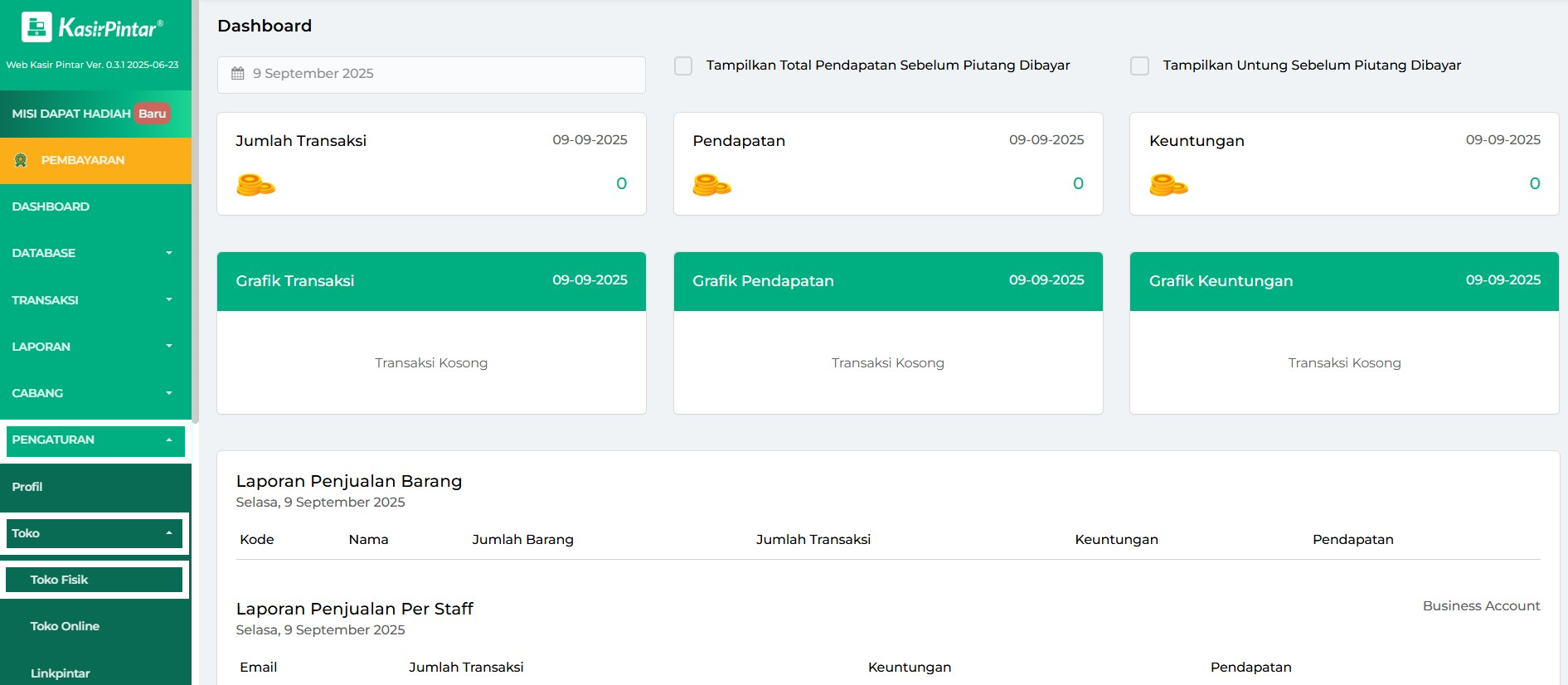Click coins icon in Pendapatan card
1568x685 pixels.
[711, 185]
